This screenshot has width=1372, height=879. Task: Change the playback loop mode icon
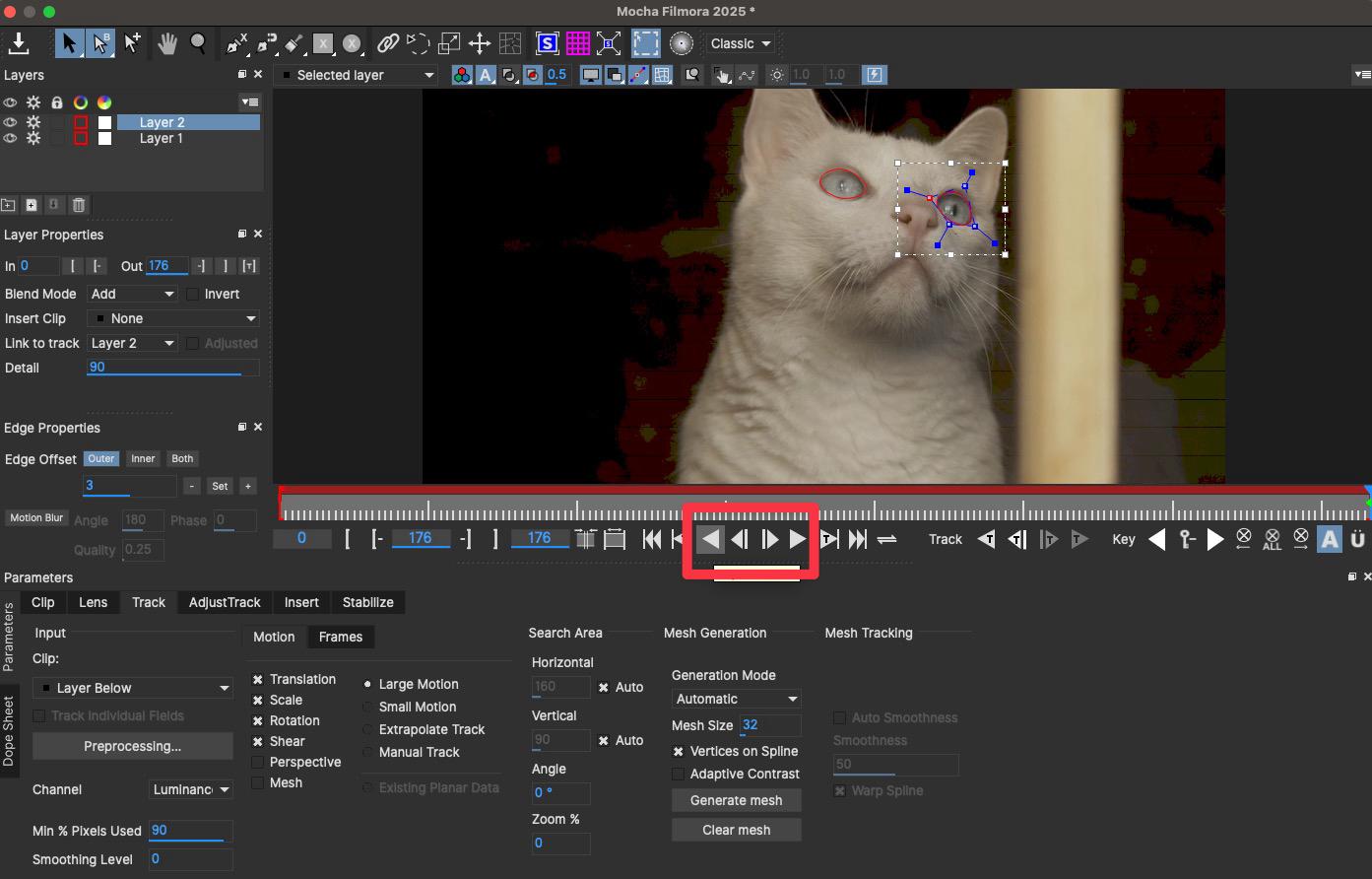click(x=886, y=539)
